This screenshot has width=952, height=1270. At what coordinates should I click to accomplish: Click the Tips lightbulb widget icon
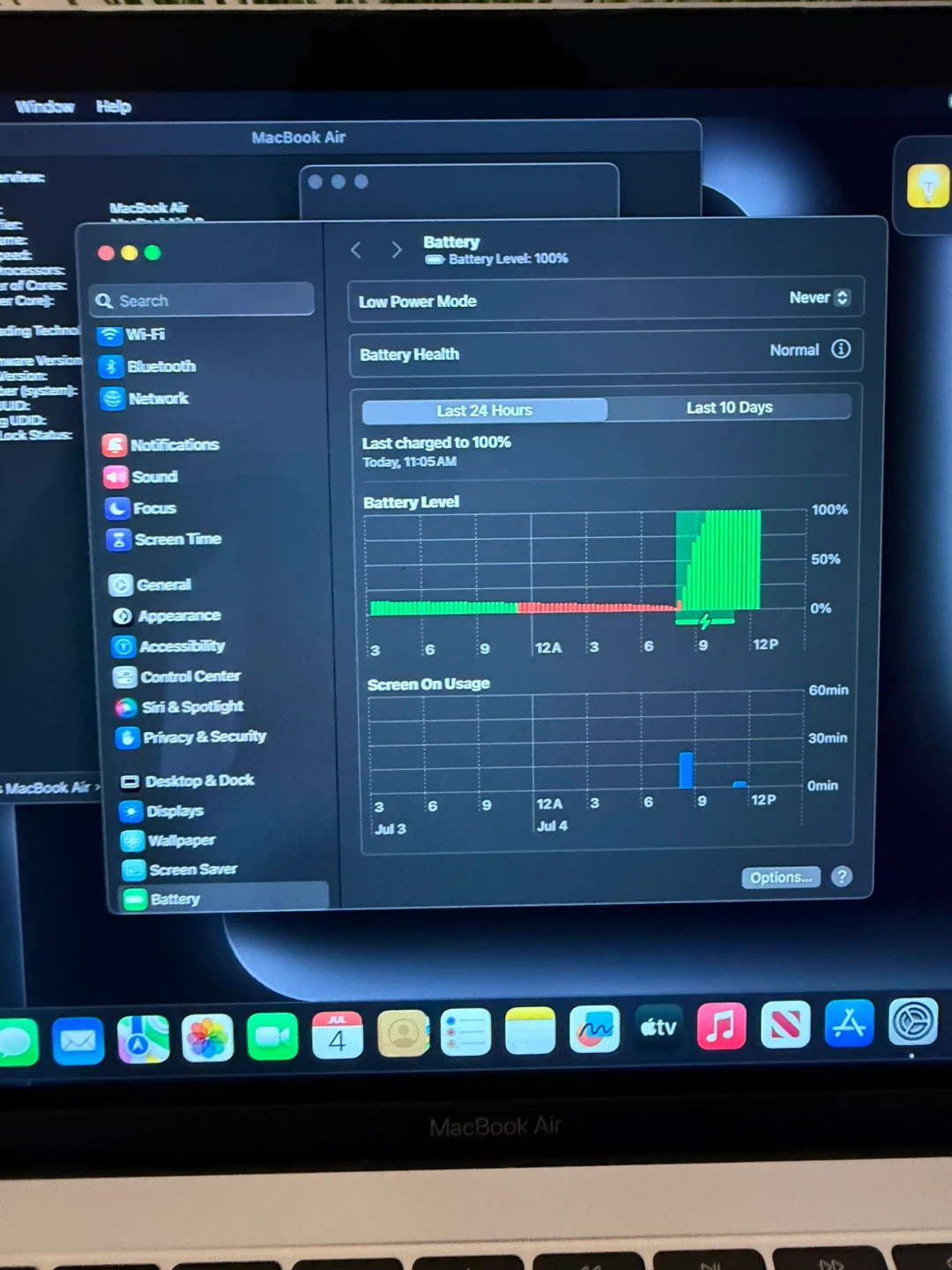[x=927, y=187]
